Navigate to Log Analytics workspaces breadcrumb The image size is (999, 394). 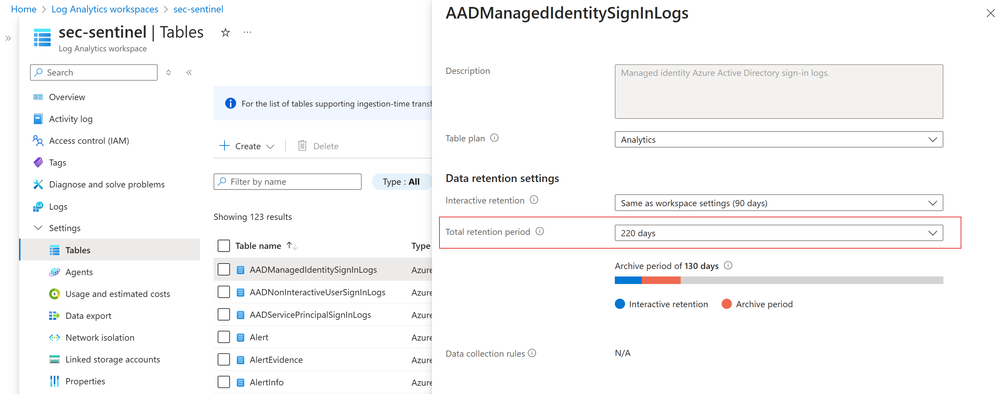coord(103,10)
